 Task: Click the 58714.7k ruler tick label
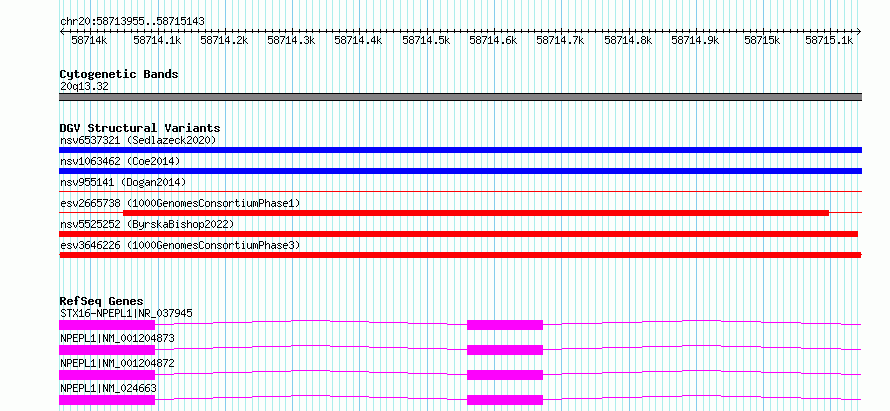coord(560,40)
